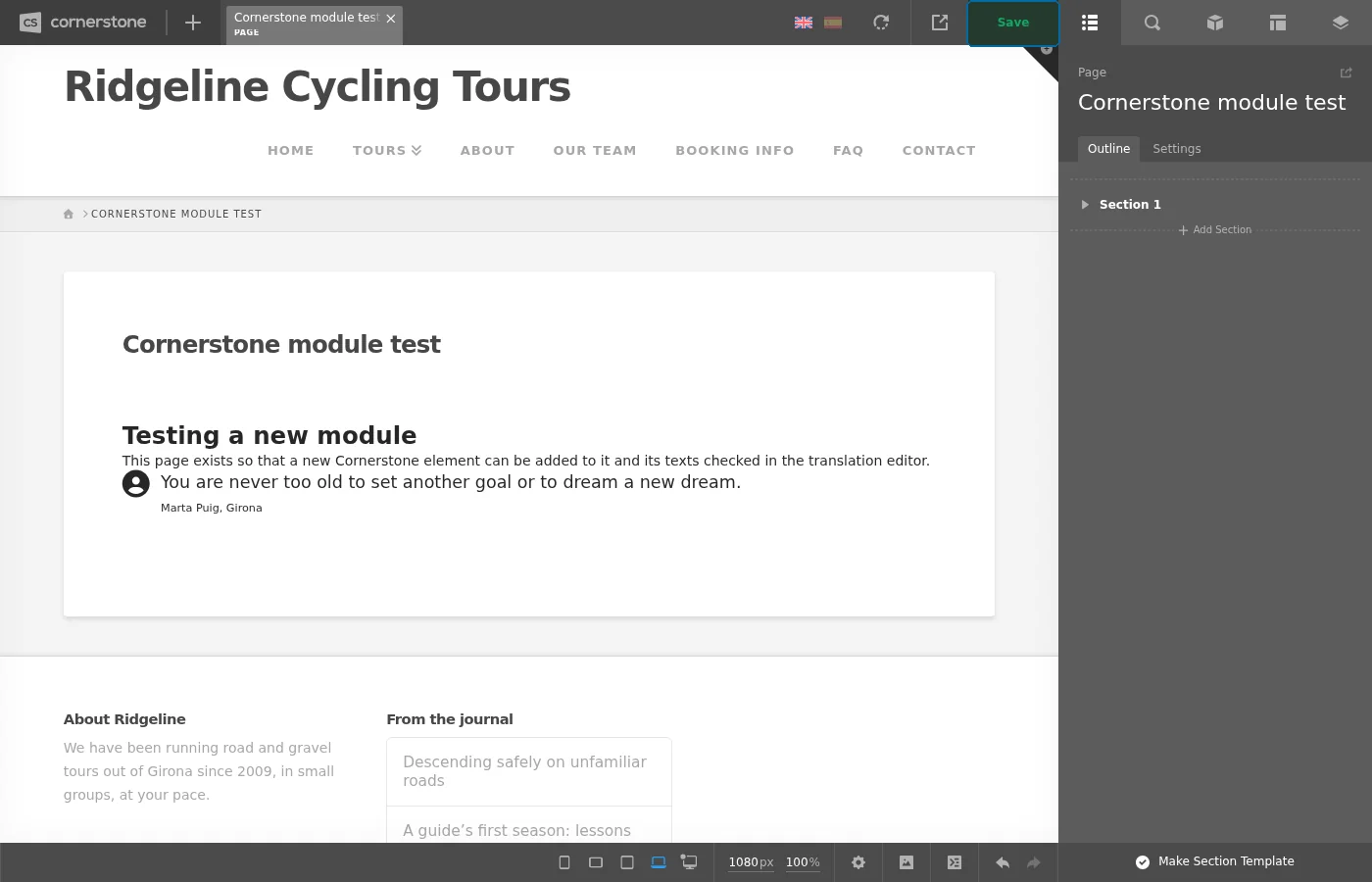
Task: Add a new document with the plus icon
Action: click(x=193, y=23)
